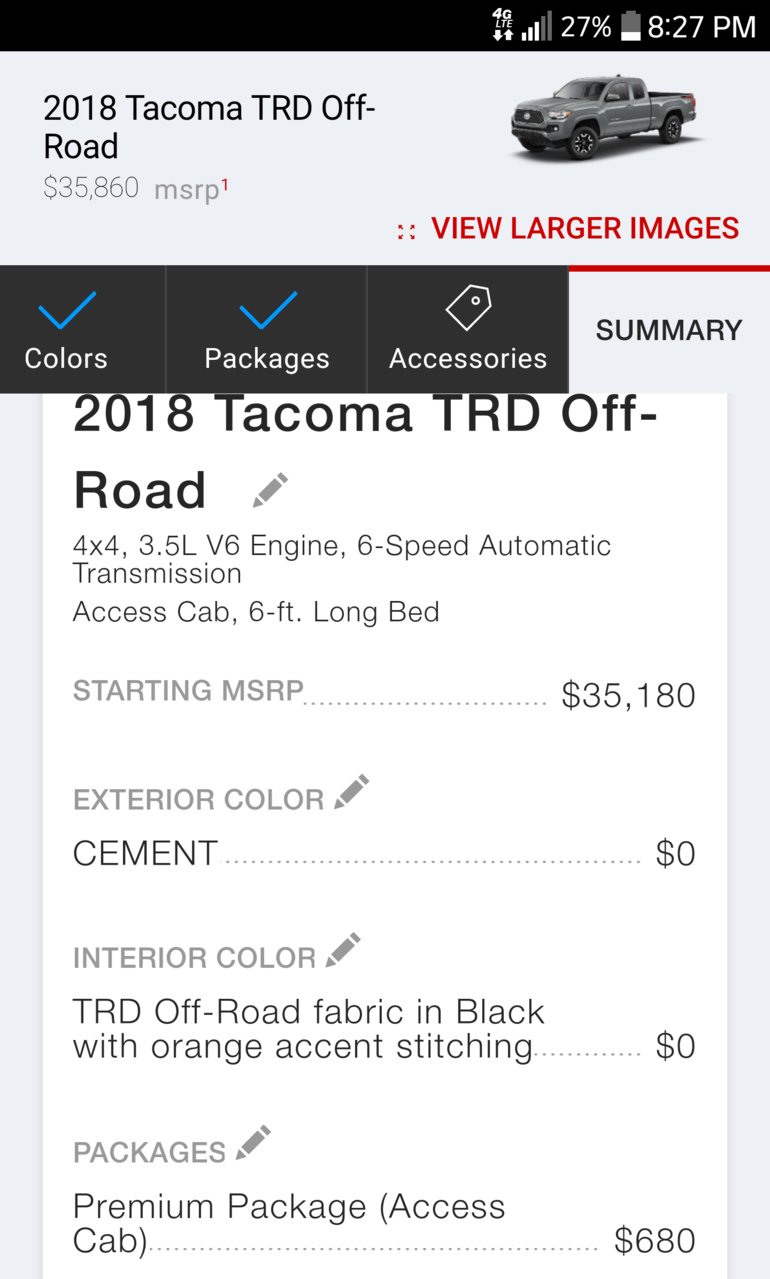770x1279 pixels.
Task: Tap the Cement exterior color row
Action: [384, 854]
